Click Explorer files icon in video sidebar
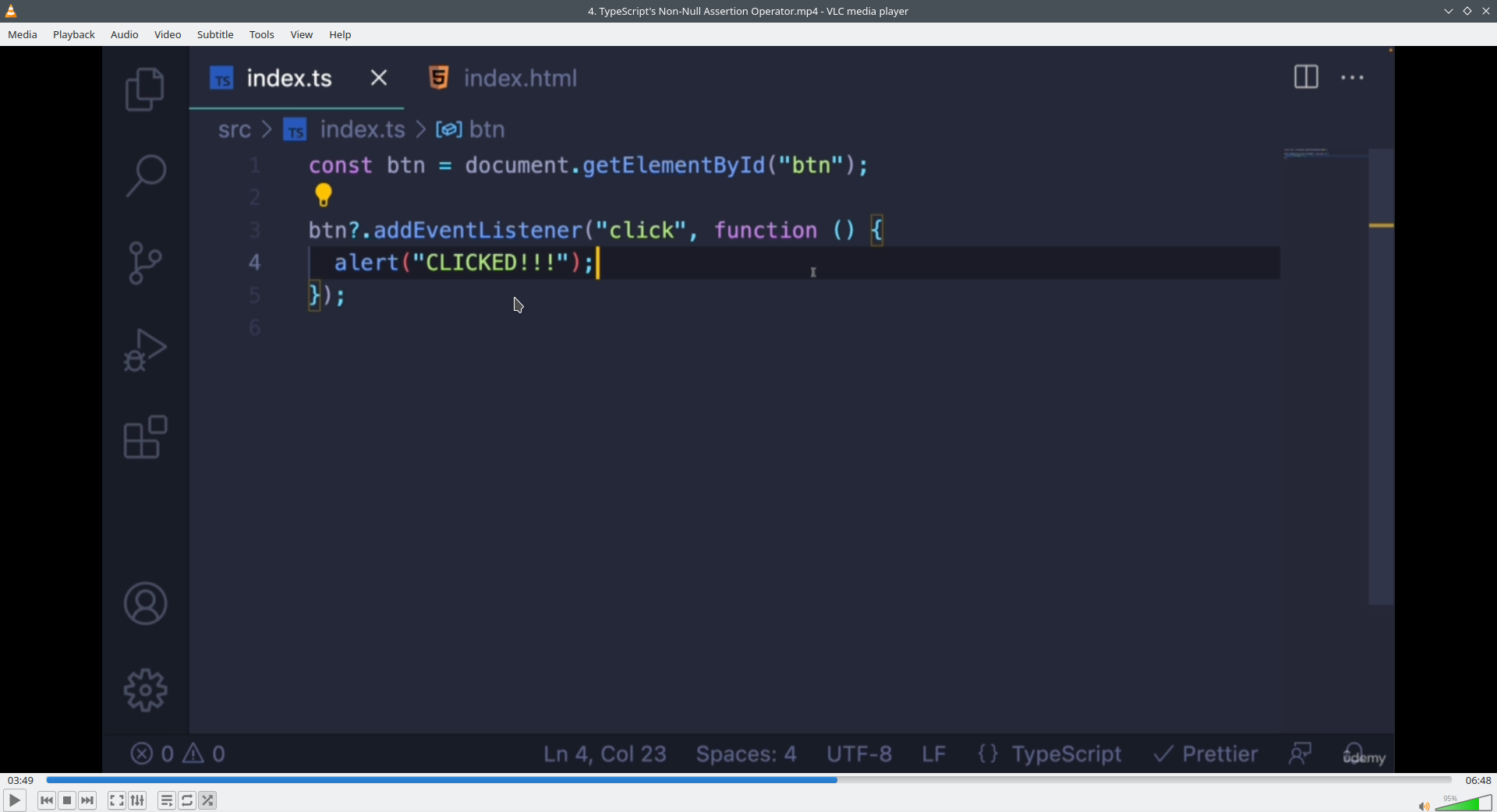Screen dimensions: 1497x812 [145, 89]
